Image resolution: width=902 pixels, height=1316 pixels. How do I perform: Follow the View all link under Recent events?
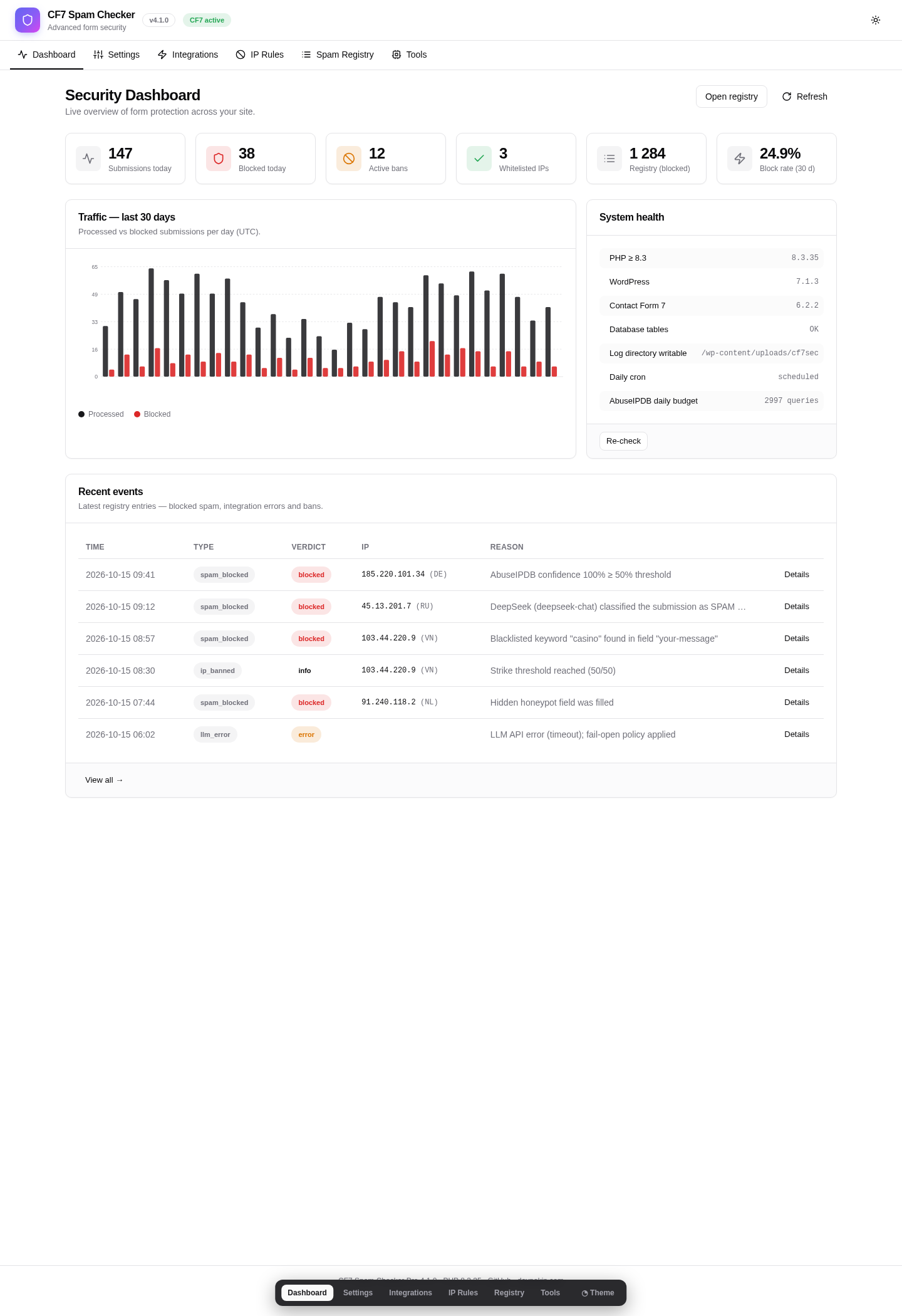104,780
